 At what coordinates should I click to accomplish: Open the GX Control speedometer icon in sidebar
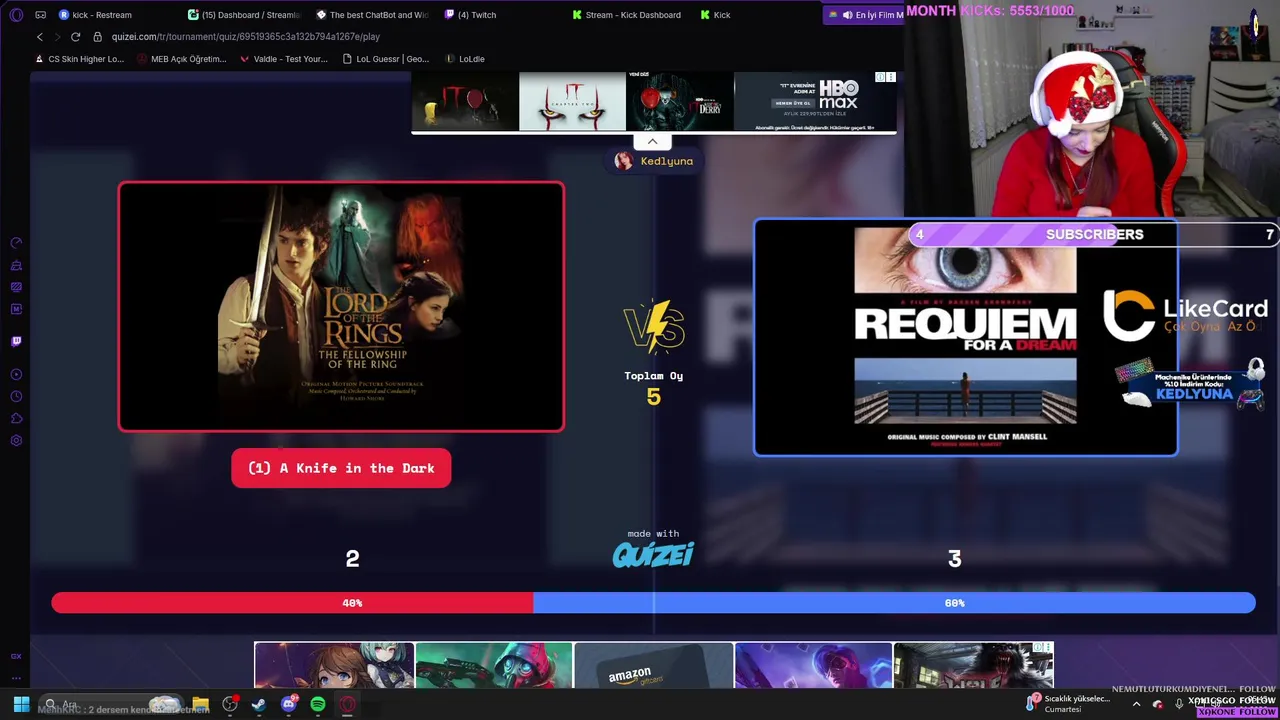point(16,243)
